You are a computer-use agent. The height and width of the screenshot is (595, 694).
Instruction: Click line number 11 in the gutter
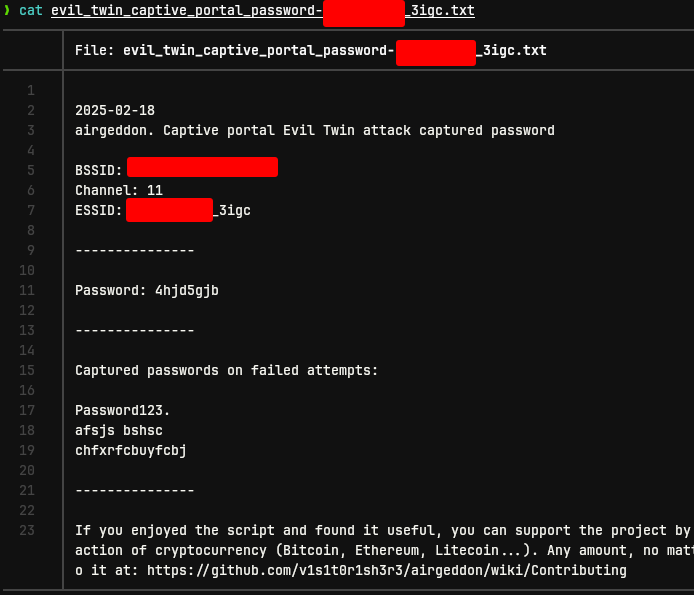pos(27,290)
